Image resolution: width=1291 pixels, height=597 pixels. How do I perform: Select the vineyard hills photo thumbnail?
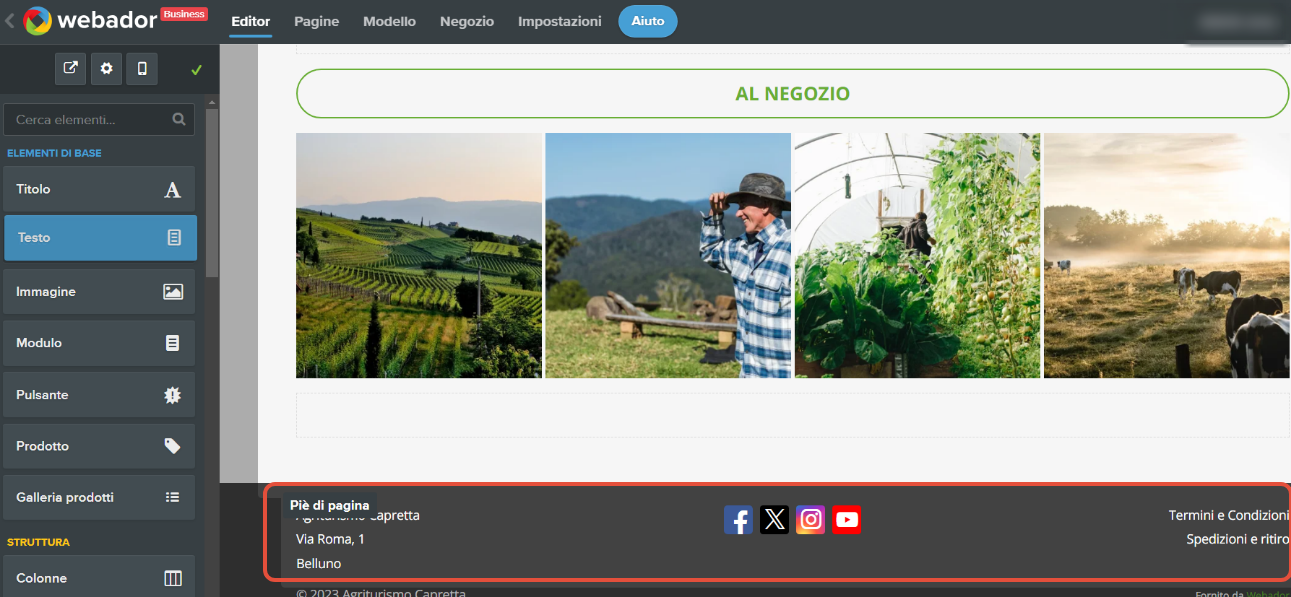(x=418, y=256)
